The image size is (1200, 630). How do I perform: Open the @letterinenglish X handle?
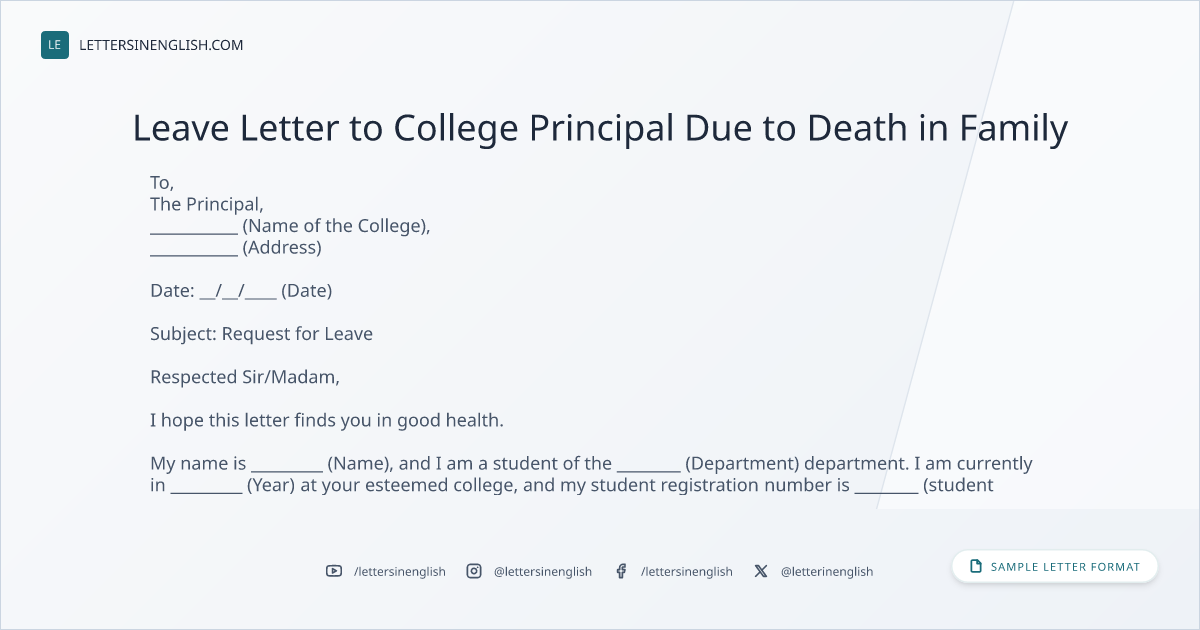tap(827, 571)
